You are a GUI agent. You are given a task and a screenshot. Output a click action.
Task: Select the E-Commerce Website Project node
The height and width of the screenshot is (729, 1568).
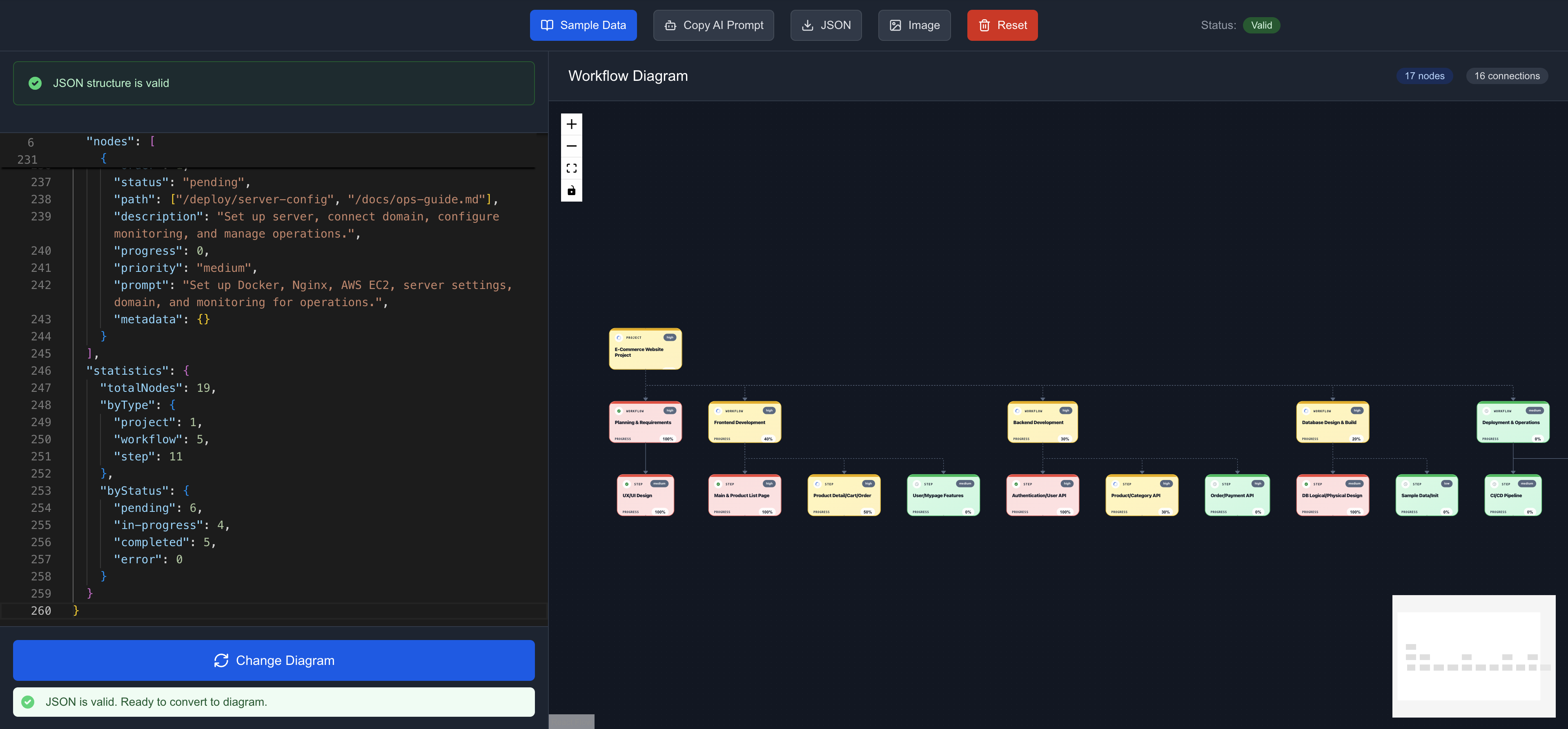(x=645, y=349)
